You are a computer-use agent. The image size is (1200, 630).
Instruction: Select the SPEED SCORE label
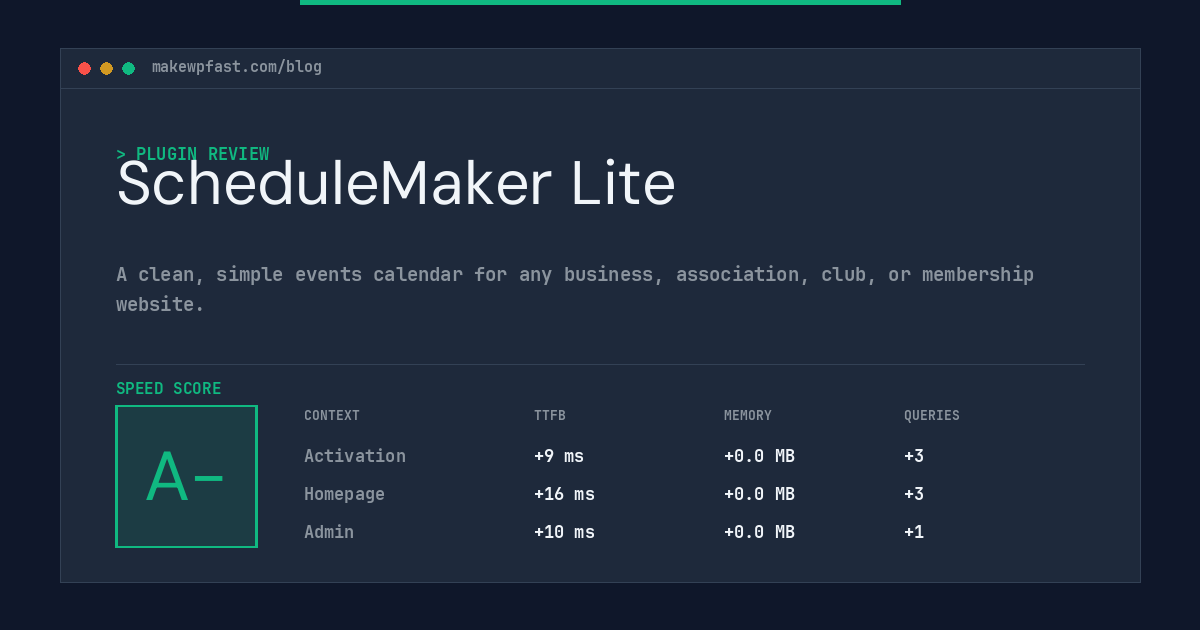pos(169,389)
